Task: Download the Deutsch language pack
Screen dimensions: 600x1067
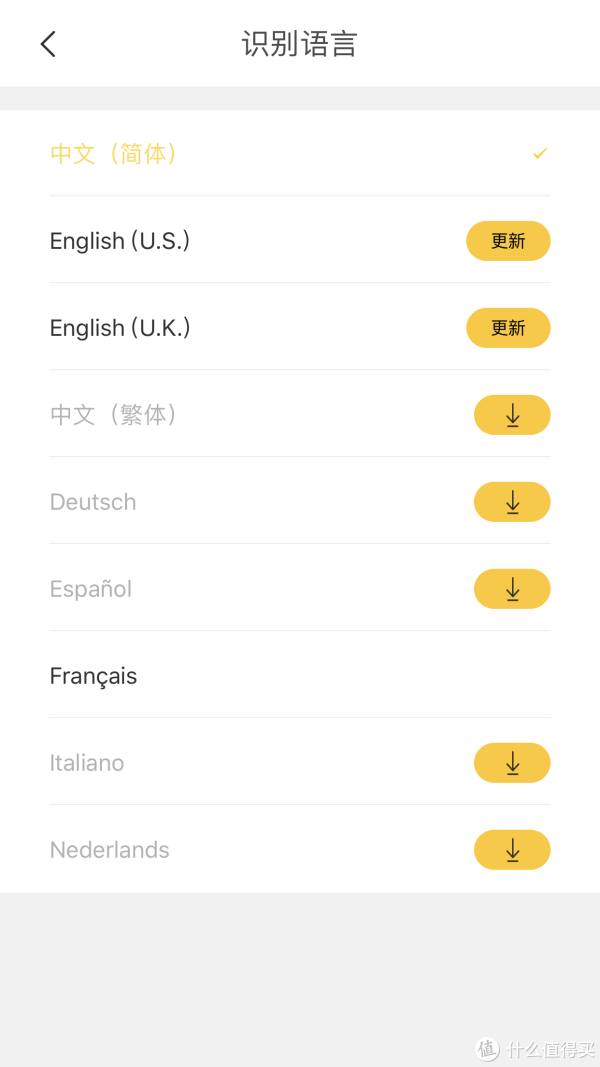Action: pyautogui.click(x=512, y=502)
